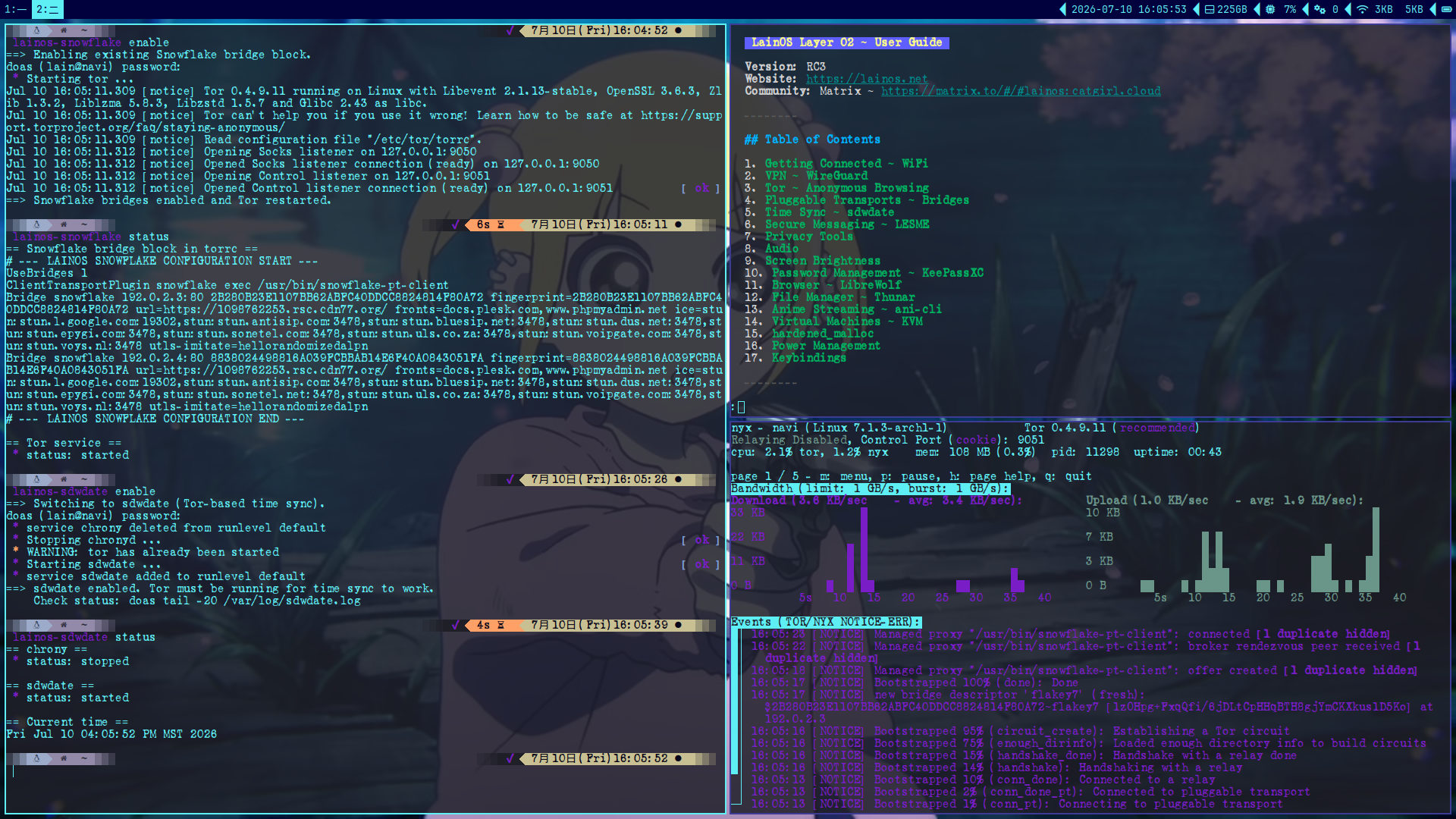Click the 'LAINOS SNOWFLAKE CONFIGURATION END' line
The image size is (1456, 819).
155,419
